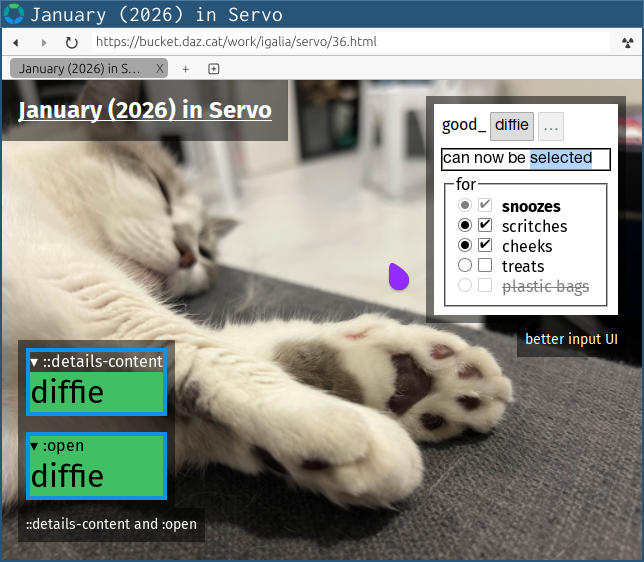Viewport: 644px width, 562px height.
Task: Click the ellipsis button beside diffie
Action: 551,126
